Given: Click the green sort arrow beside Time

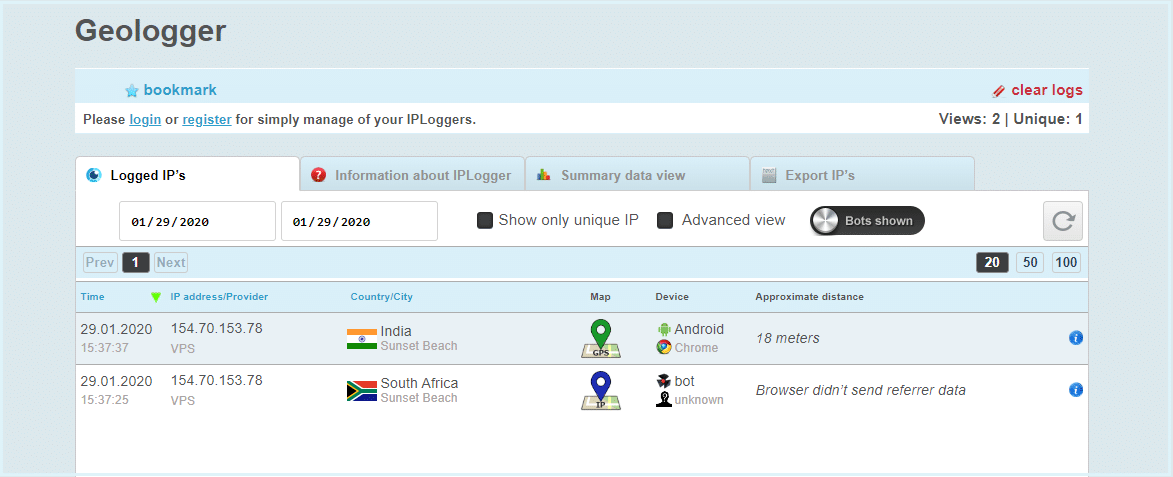Looking at the screenshot, I should (156, 297).
